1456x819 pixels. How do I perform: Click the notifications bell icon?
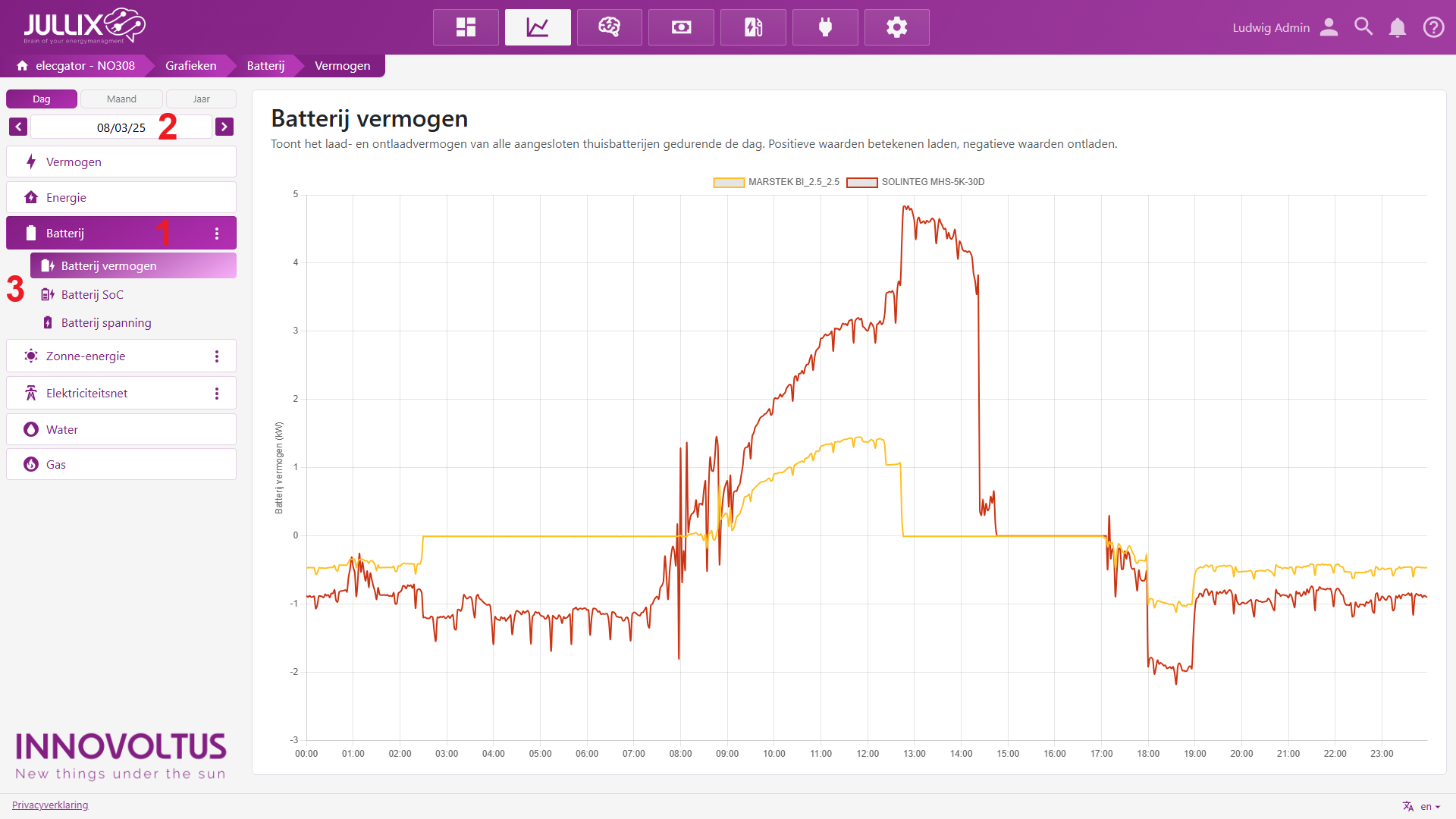click(1397, 27)
